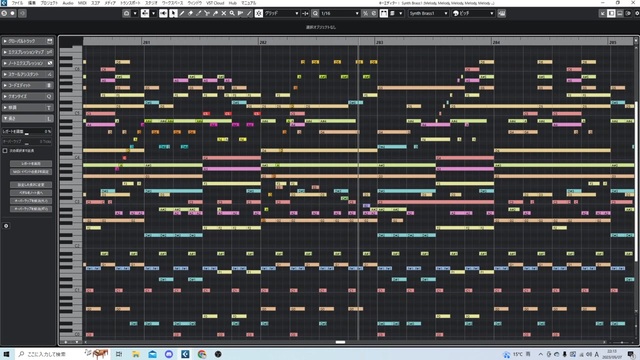Open the ファイル menu
This screenshot has height=360, width=640.
coord(17,3)
